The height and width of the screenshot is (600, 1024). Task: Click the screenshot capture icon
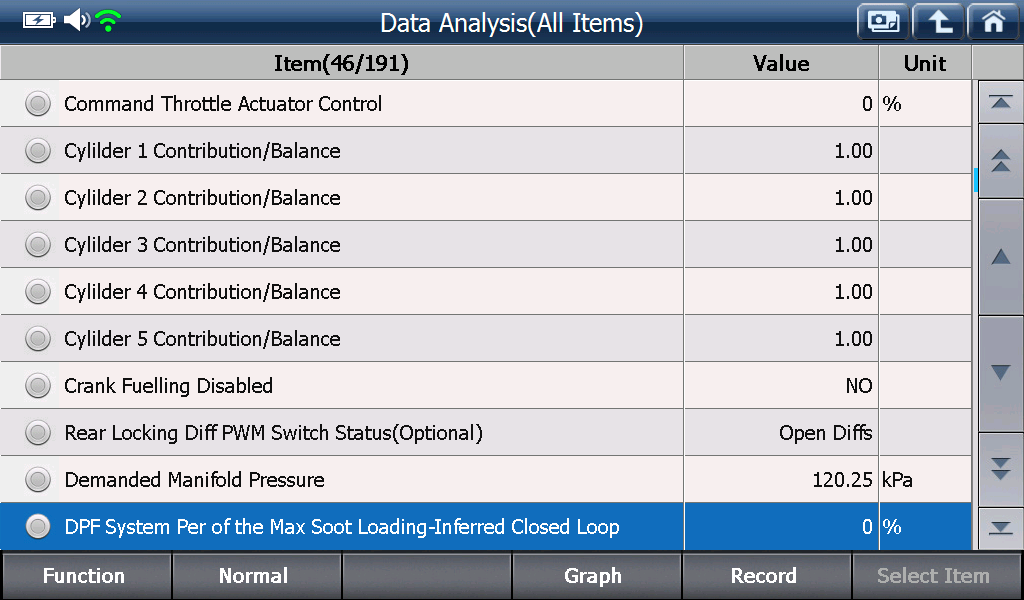[883, 22]
